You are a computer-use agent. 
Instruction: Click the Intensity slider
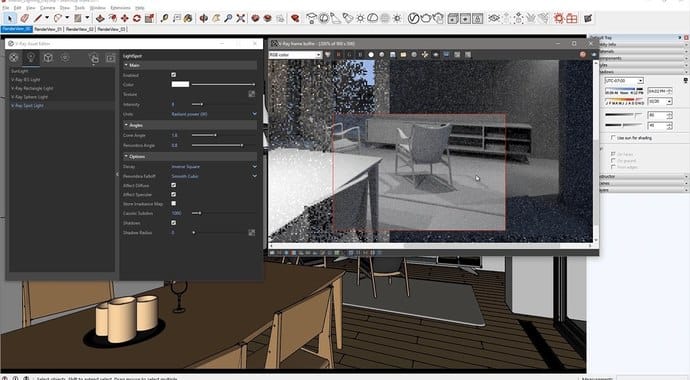click(x=224, y=104)
